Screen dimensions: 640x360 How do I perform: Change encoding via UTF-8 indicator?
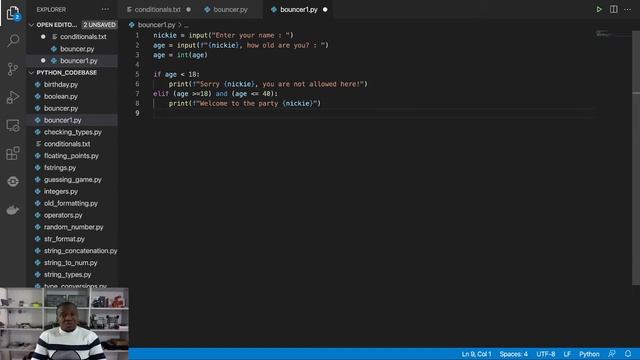pos(545,354)
